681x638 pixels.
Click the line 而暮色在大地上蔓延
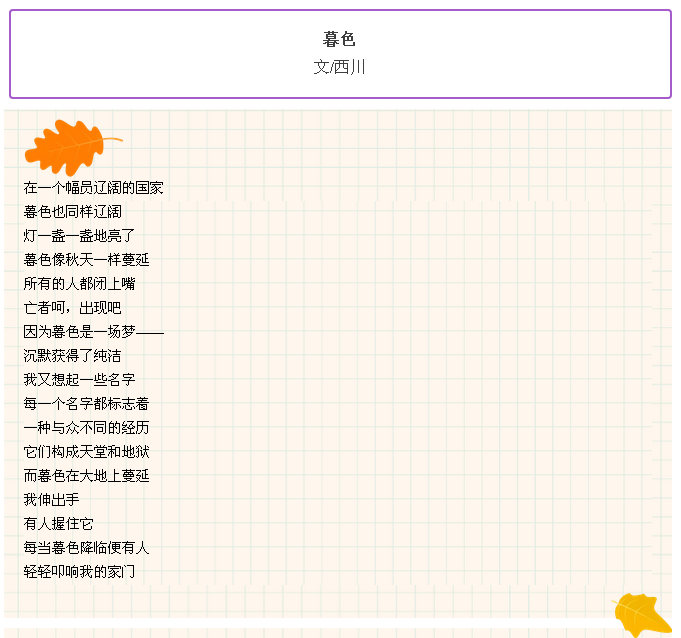click(86, 476)
